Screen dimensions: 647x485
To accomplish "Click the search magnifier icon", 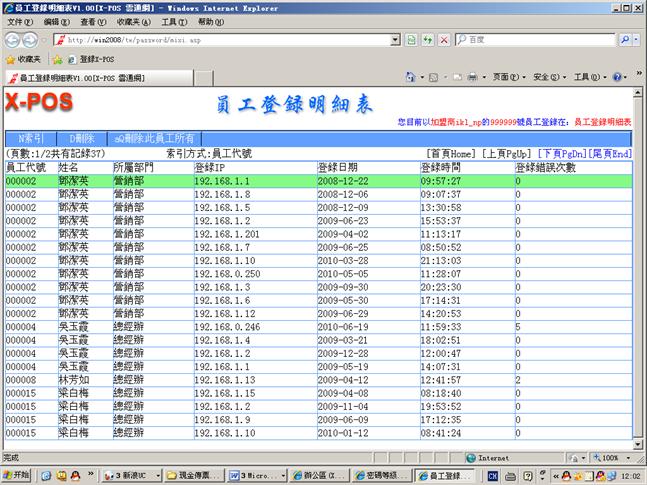I will coord(625,40).
